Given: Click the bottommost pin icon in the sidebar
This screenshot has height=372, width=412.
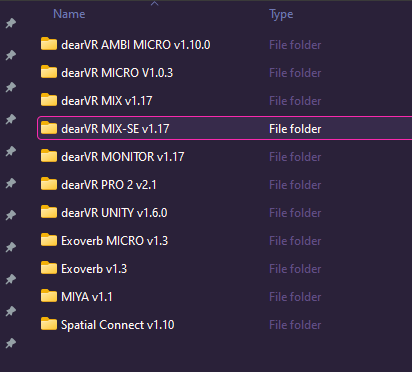Looking at the screenshot, I should (x=11, y=343).
